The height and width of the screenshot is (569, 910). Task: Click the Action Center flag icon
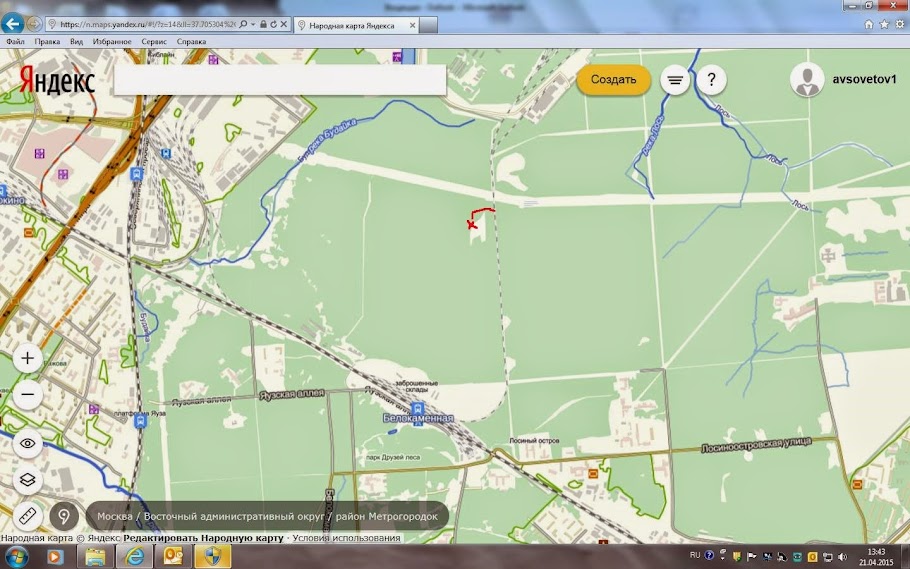click(x=752, y=557)
